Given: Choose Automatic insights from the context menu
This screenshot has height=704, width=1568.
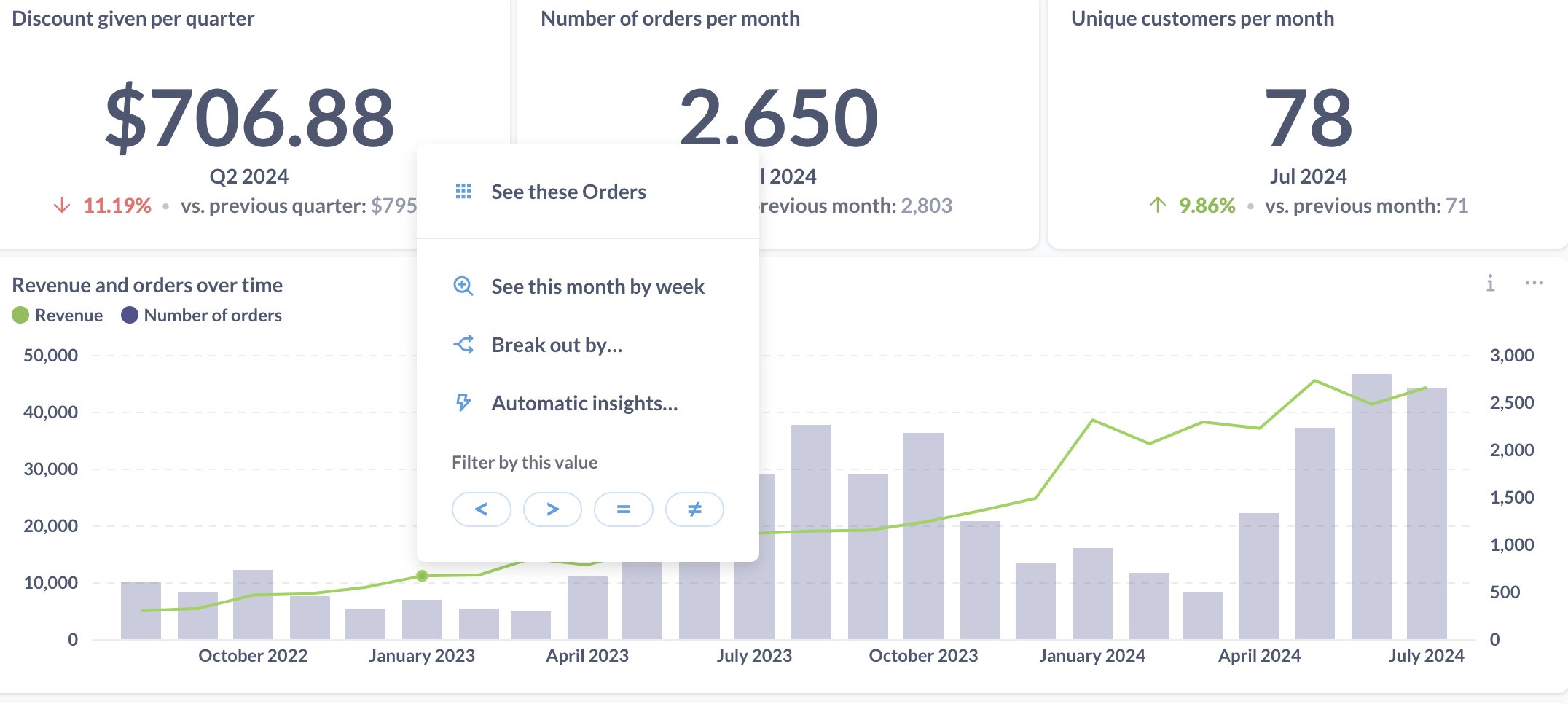Looking at the screenshot, I should (584, 402).
